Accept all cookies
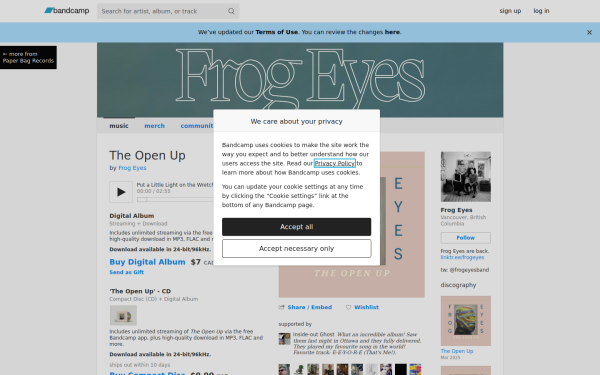600x375 pixels. (x=297, y=227)
